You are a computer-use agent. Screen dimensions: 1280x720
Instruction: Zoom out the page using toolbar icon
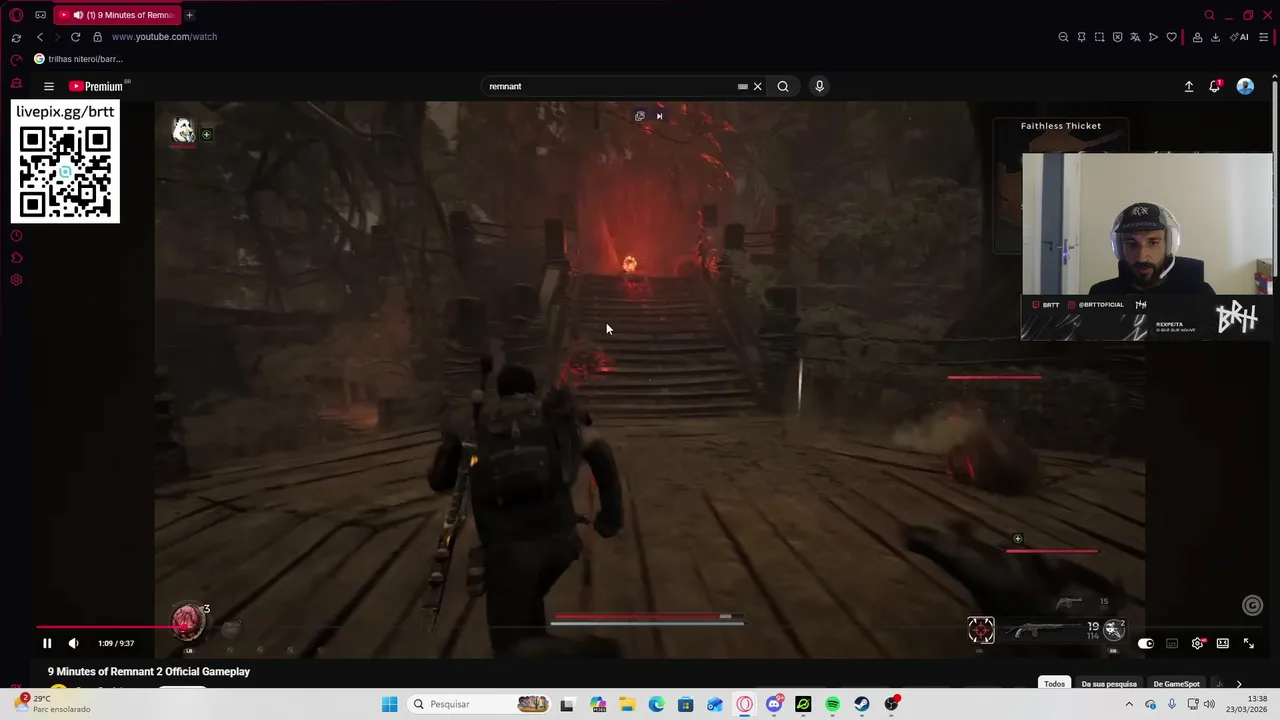tap(1063, 37)
